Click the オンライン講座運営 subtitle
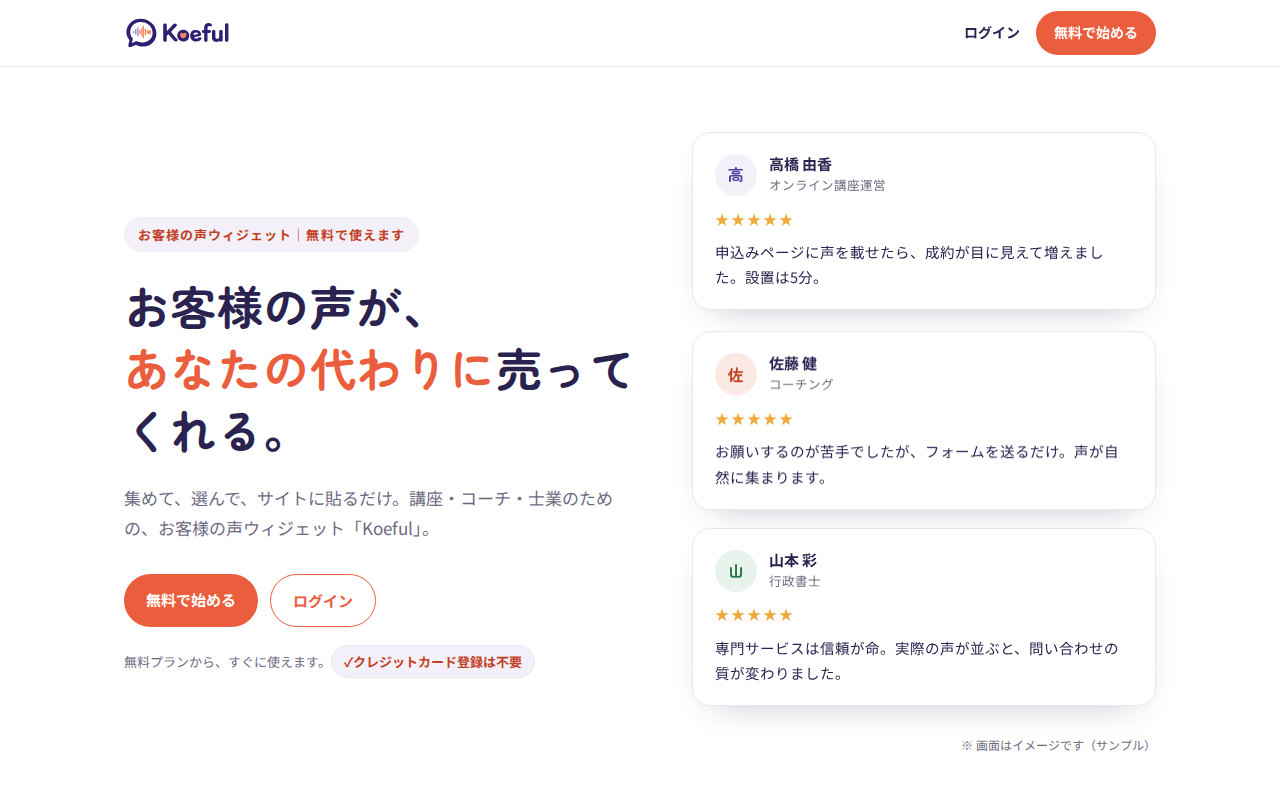 [x=827, y=185]
